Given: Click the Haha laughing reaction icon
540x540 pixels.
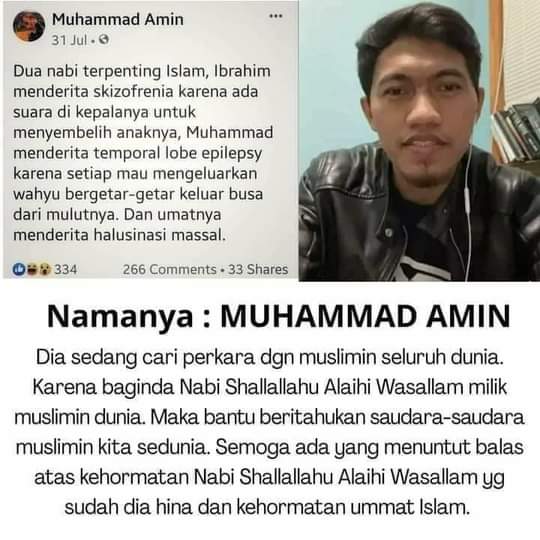Looking at the screenshot, I should tap(32, 269).
